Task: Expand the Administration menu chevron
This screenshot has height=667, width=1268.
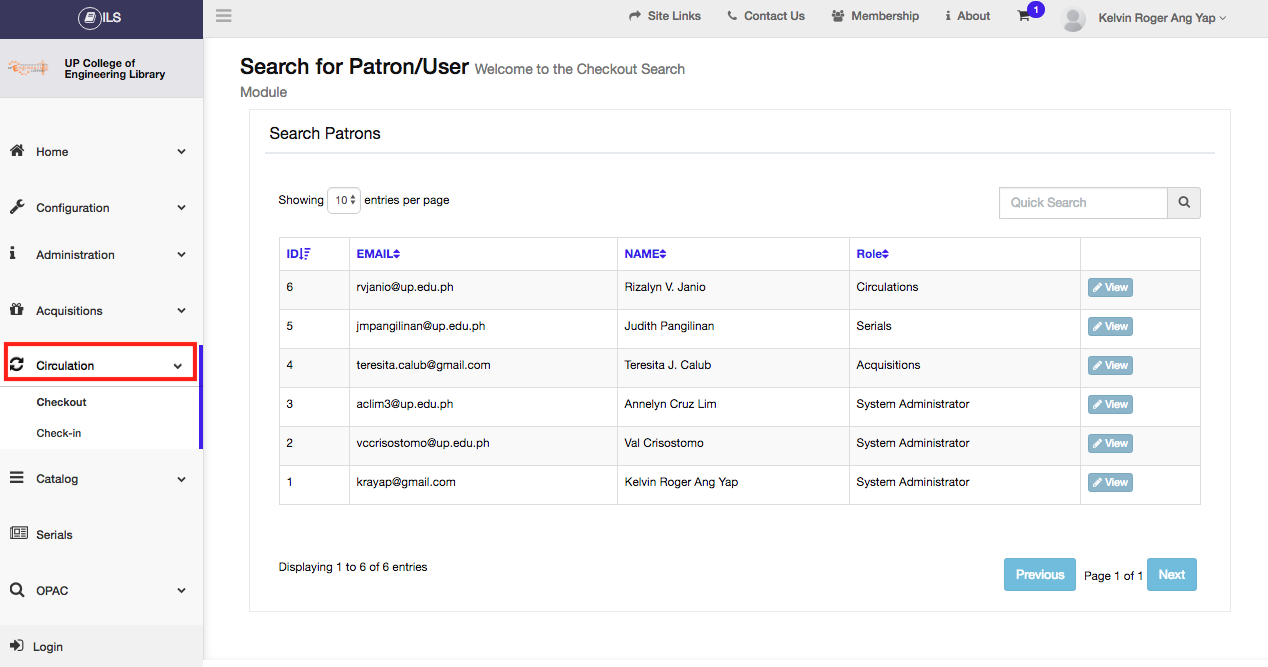Action: tap(181, 255)
